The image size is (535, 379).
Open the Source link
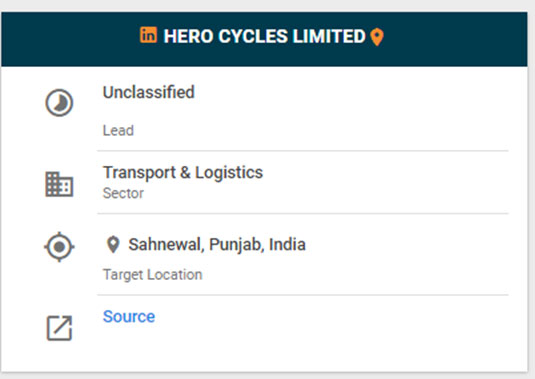point(129,316)
